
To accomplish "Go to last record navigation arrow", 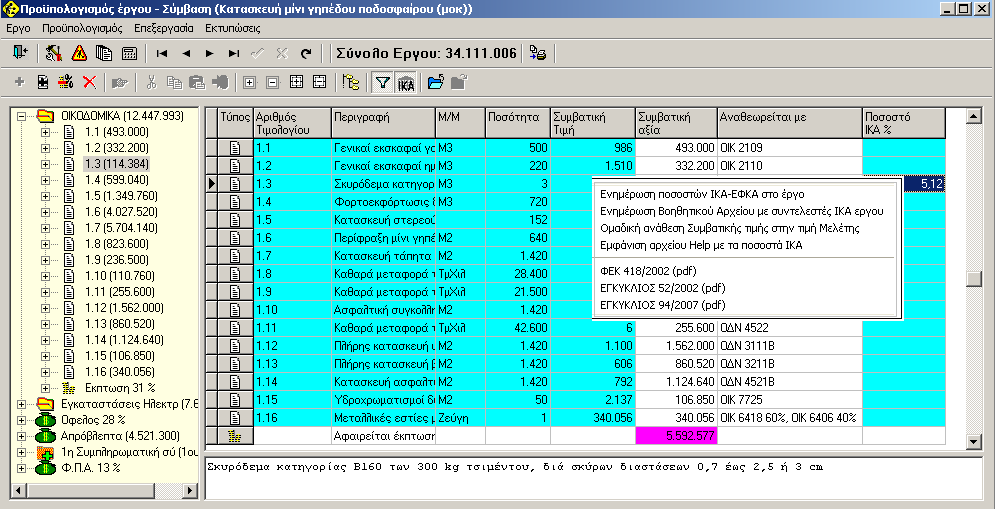I will tap(234, 53).
